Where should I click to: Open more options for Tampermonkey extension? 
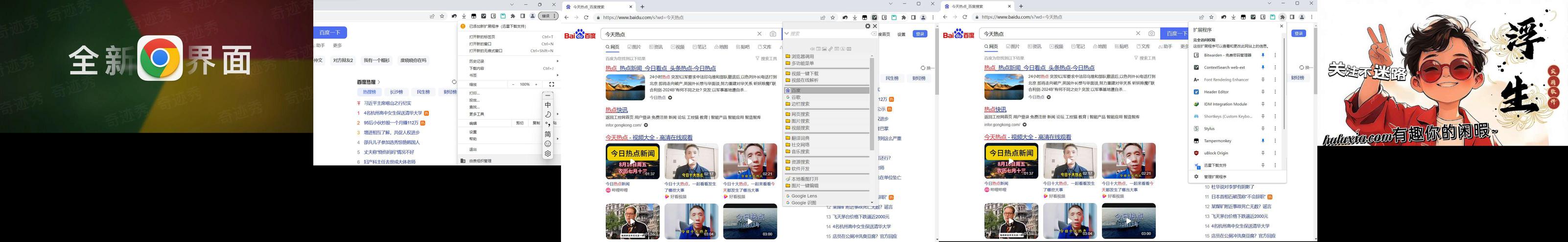pyautogui.click(x=1275, y=141)
